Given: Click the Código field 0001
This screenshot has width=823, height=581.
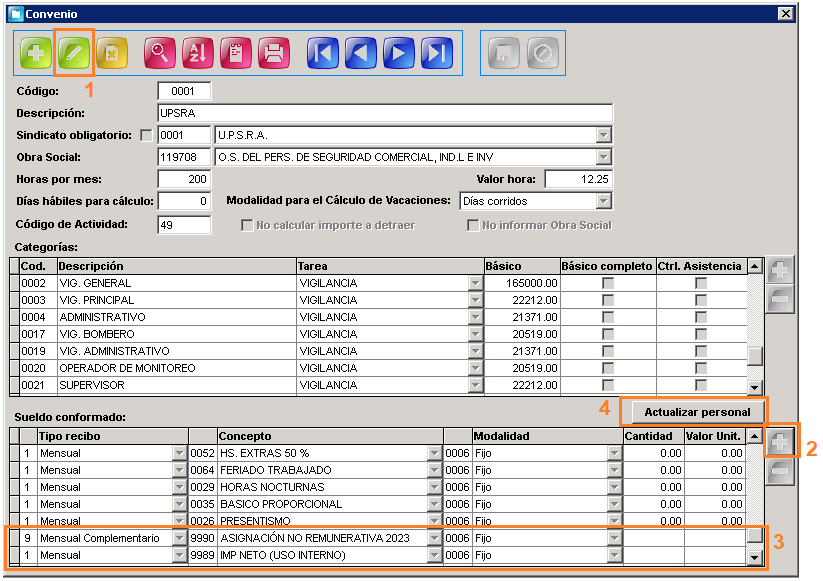Looking at the screenshot, I should coord(184,91).
